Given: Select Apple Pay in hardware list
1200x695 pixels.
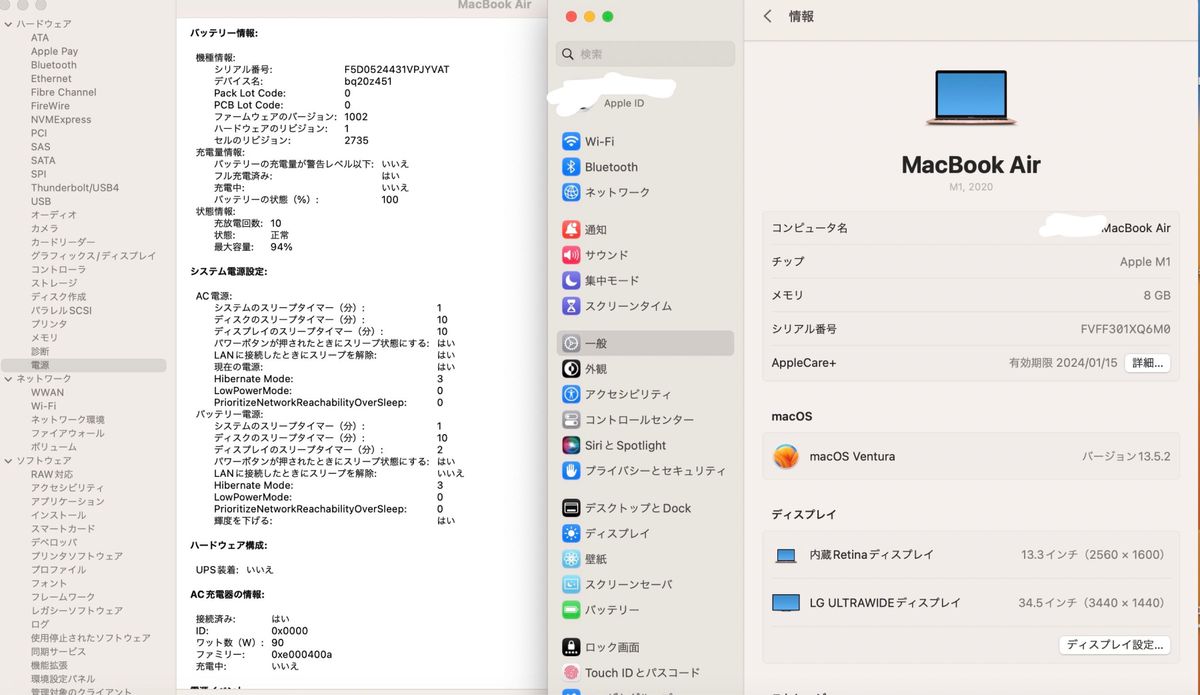Looking at the screenshot, I should 54,52.
